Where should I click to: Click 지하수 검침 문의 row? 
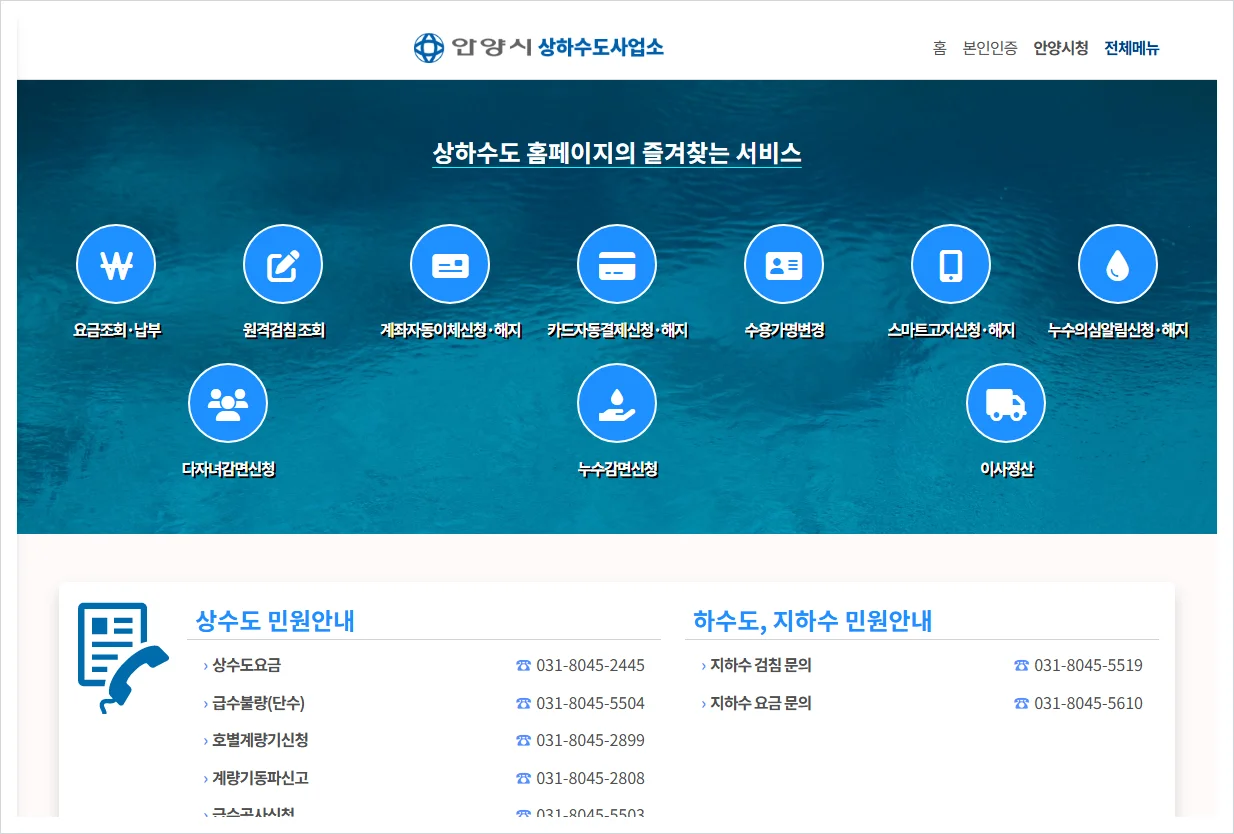[x=922, y=665]
